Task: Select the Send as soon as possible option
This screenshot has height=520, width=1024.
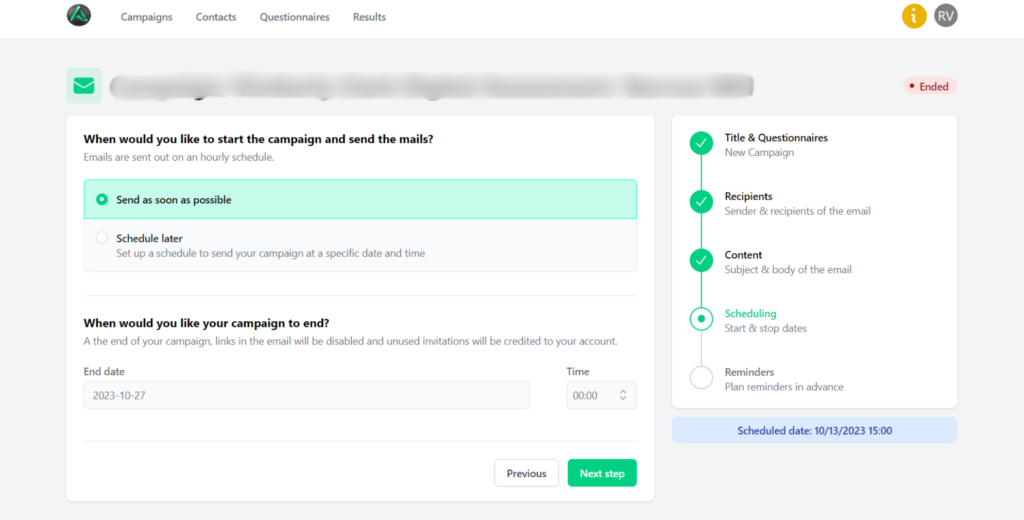Action: click(102, 200)
